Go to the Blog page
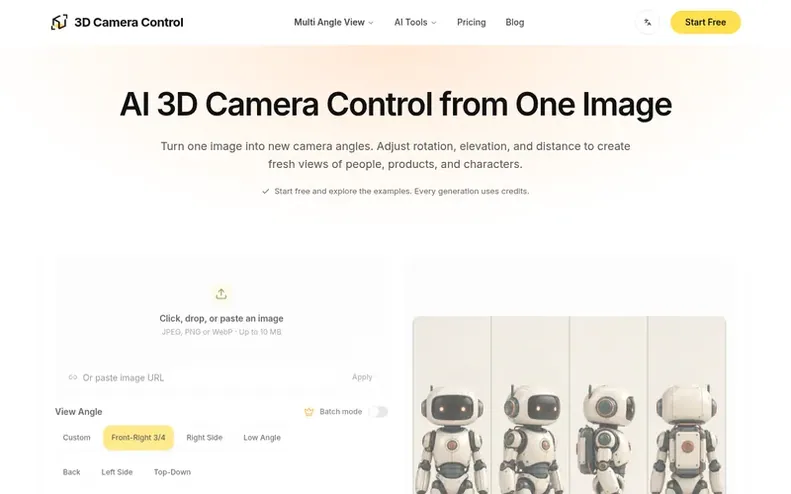This screenshot has height=494, width=791. 515,22
